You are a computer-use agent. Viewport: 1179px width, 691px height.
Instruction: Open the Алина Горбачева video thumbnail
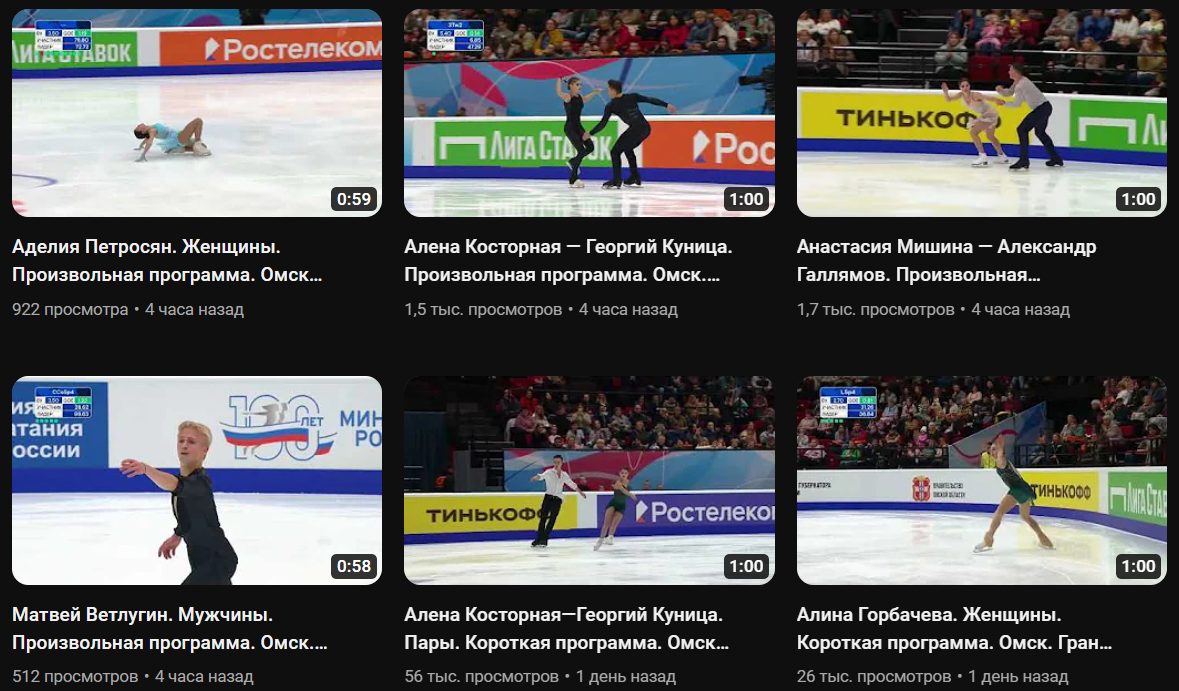[x=982, y=480]
